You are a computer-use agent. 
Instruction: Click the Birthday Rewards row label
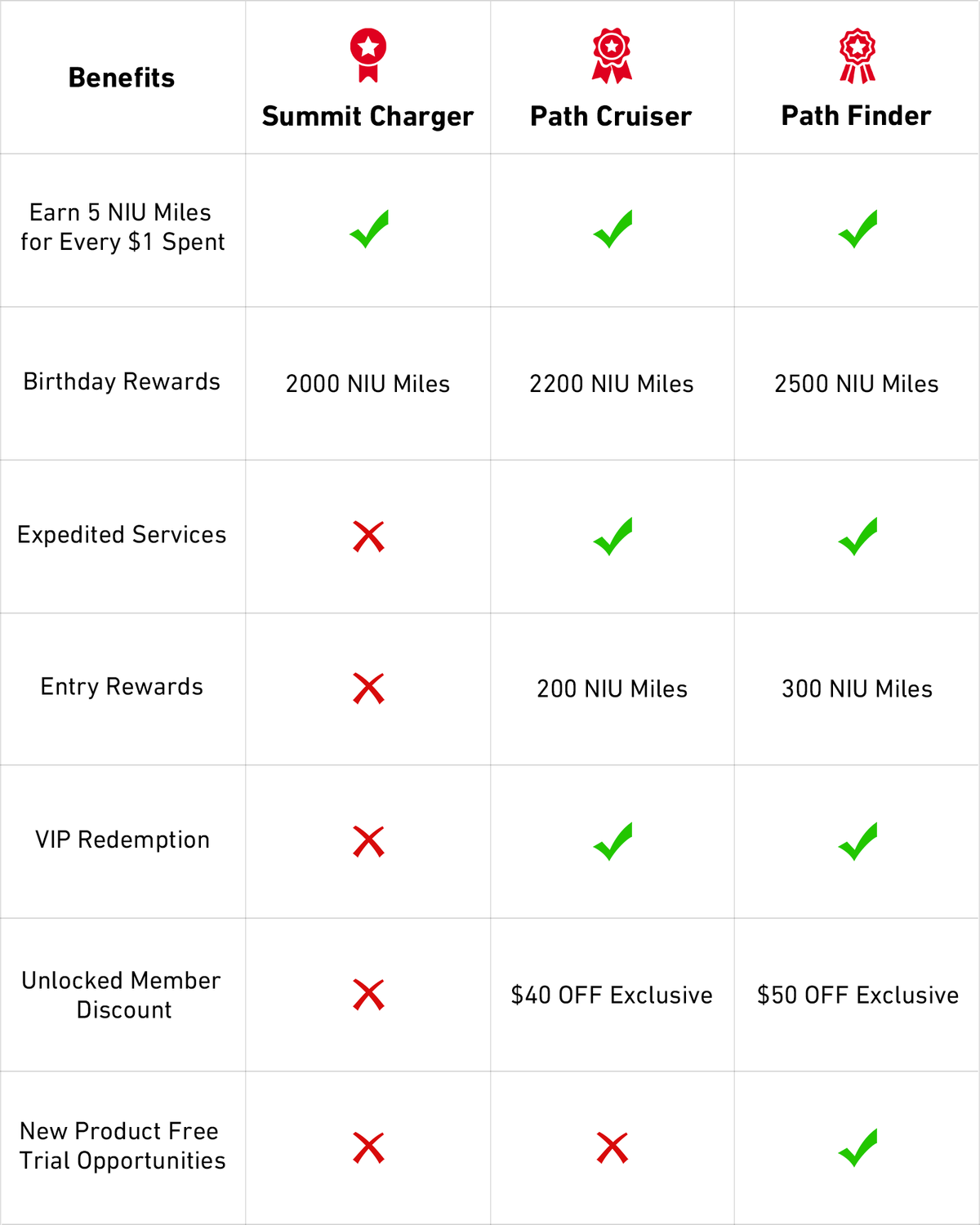tap(122, 381)
